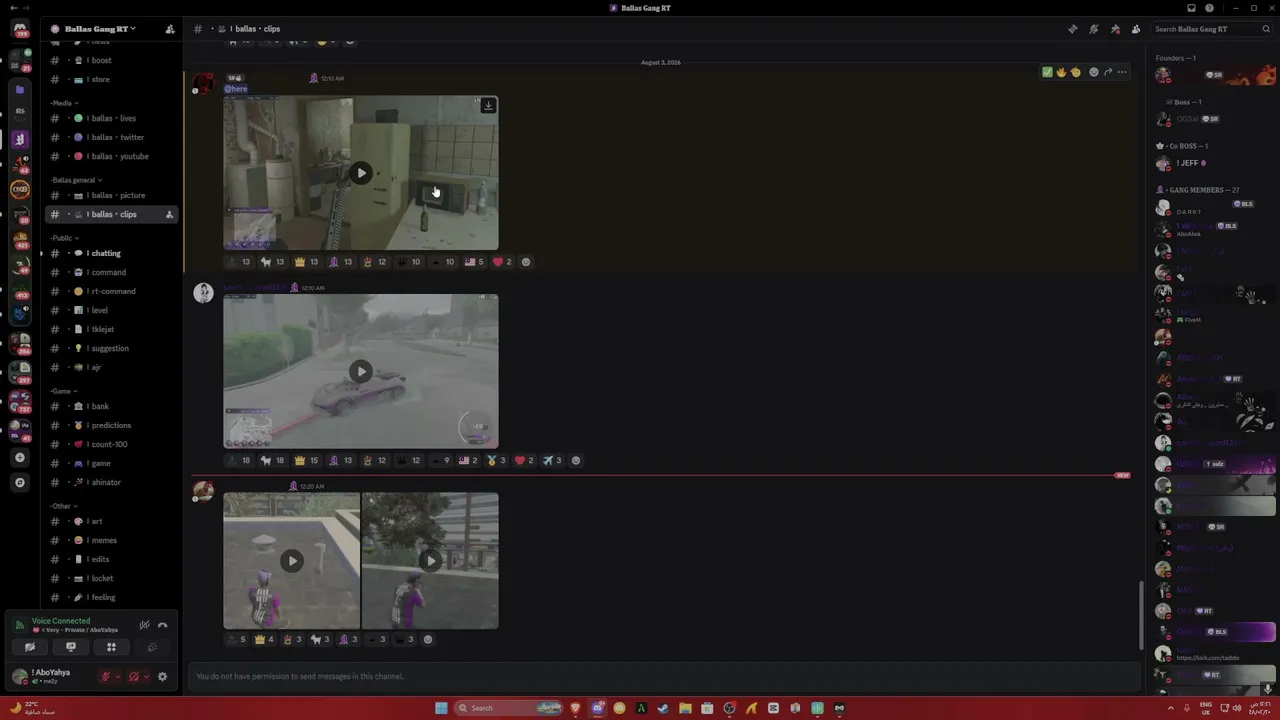
Task: Open the microphone input options arrow
Action: pos(117,677)
